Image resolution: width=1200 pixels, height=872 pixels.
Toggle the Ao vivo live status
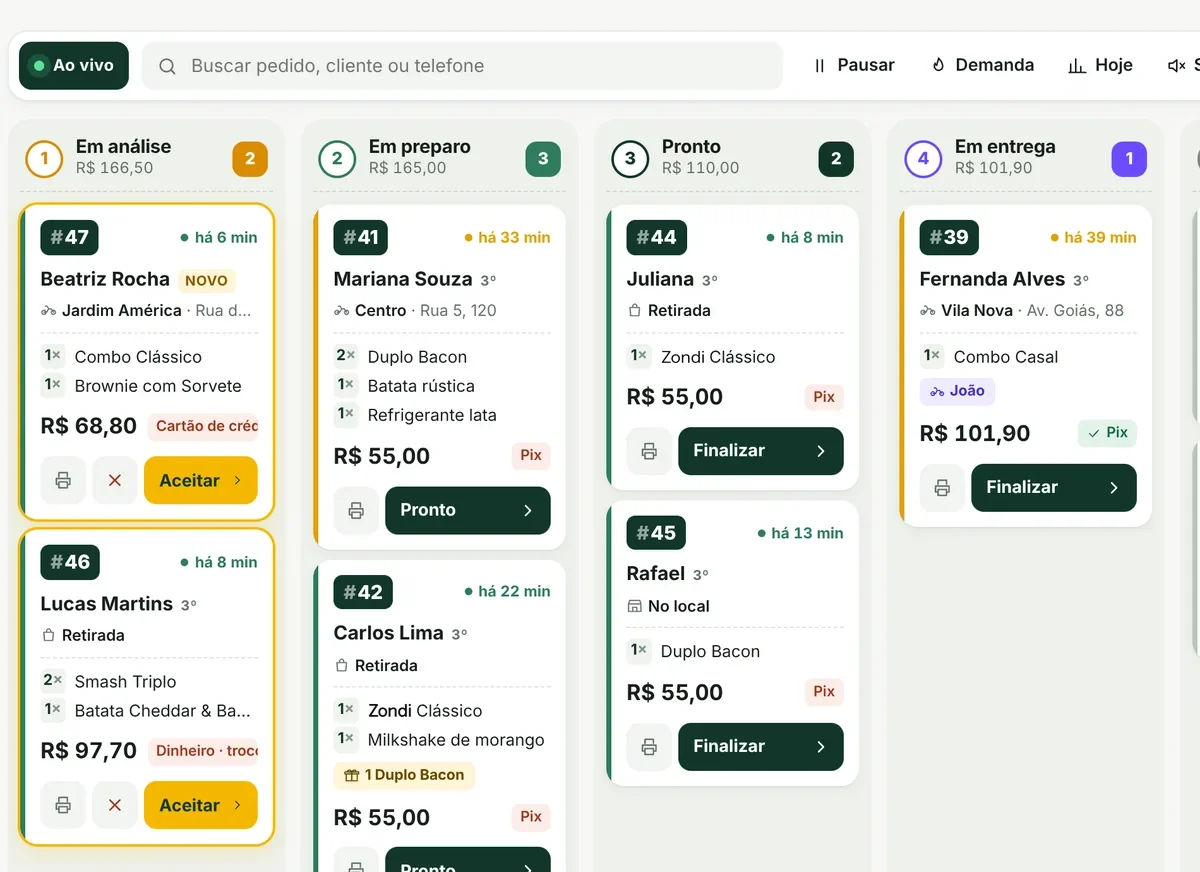pos(74,66)
